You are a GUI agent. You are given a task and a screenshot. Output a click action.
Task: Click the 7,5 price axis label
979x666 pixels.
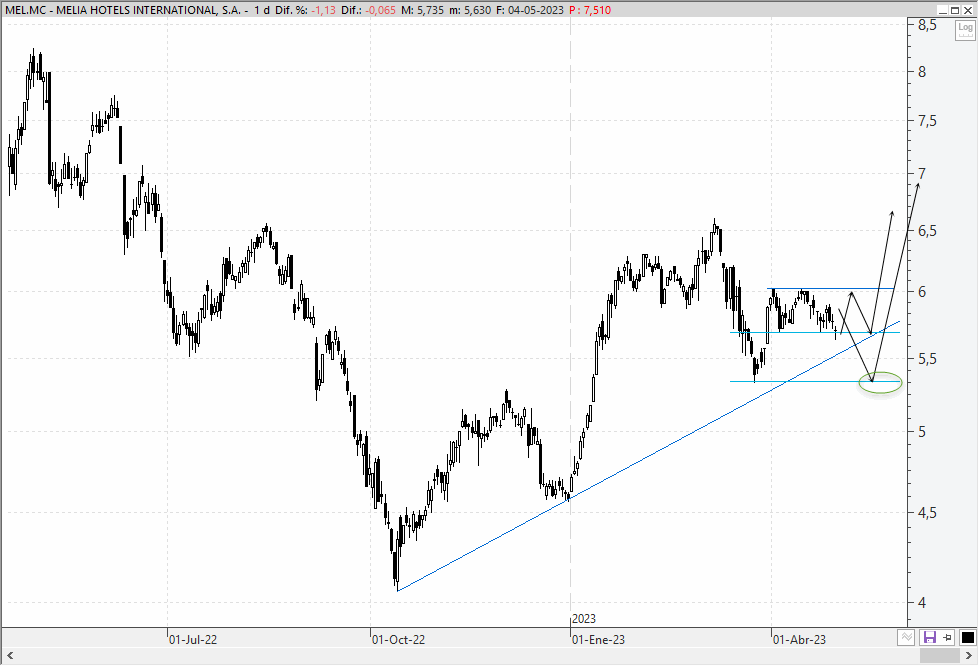tap(927, 121)
